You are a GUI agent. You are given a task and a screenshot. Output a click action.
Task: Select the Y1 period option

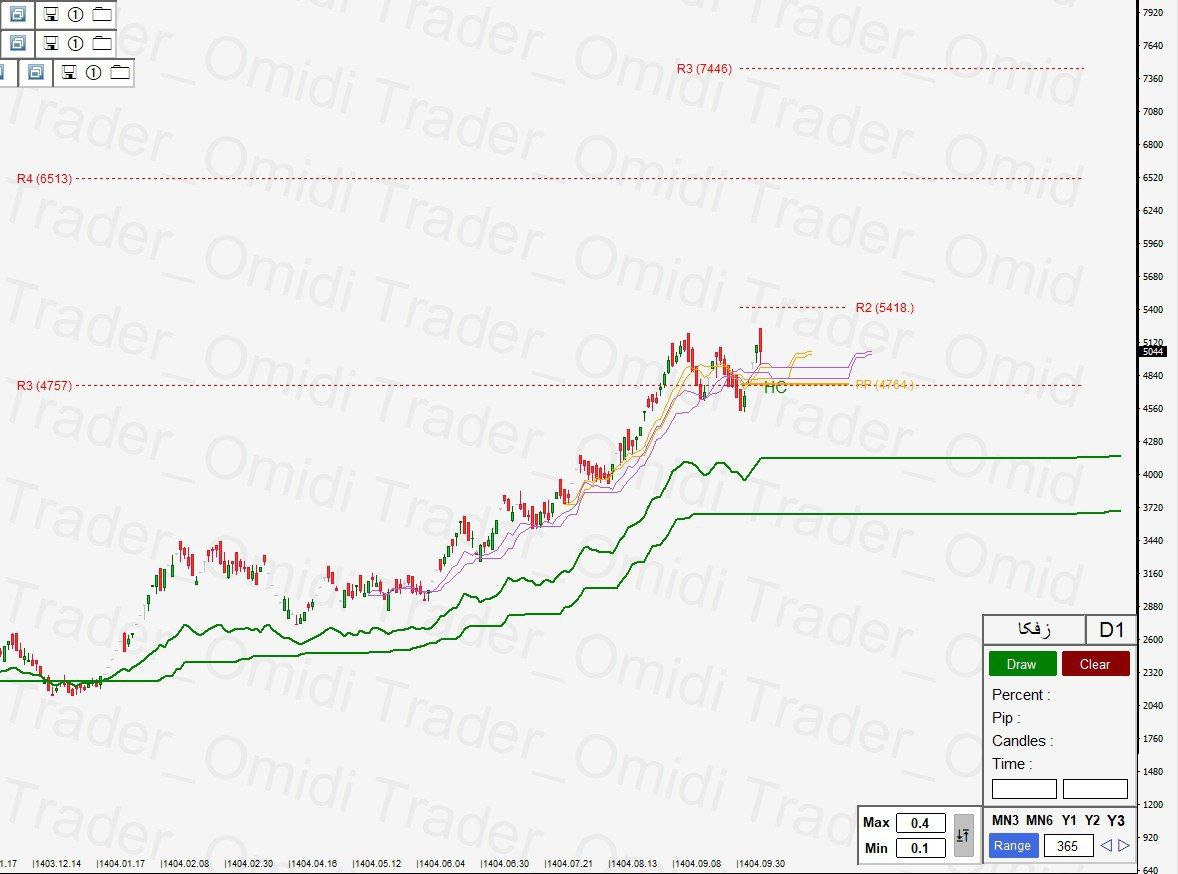[x=1069, y=820]
